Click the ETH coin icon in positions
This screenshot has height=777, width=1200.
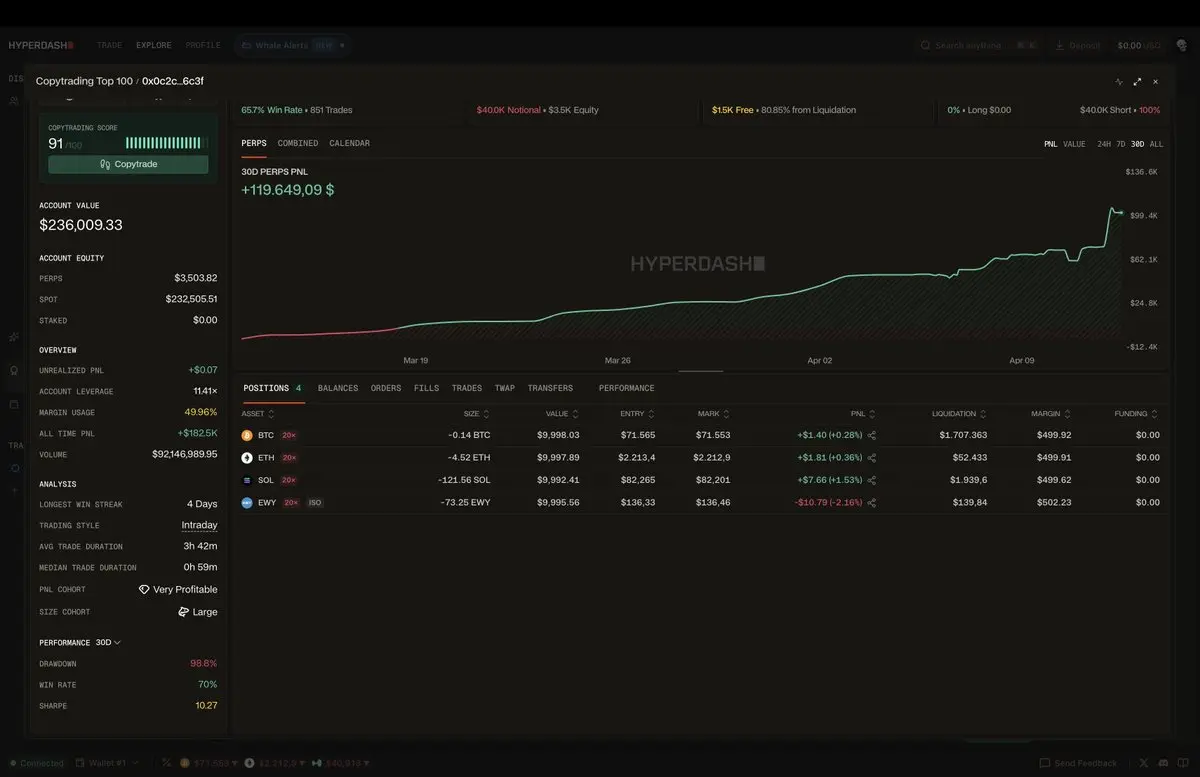[x=247, y=458]
